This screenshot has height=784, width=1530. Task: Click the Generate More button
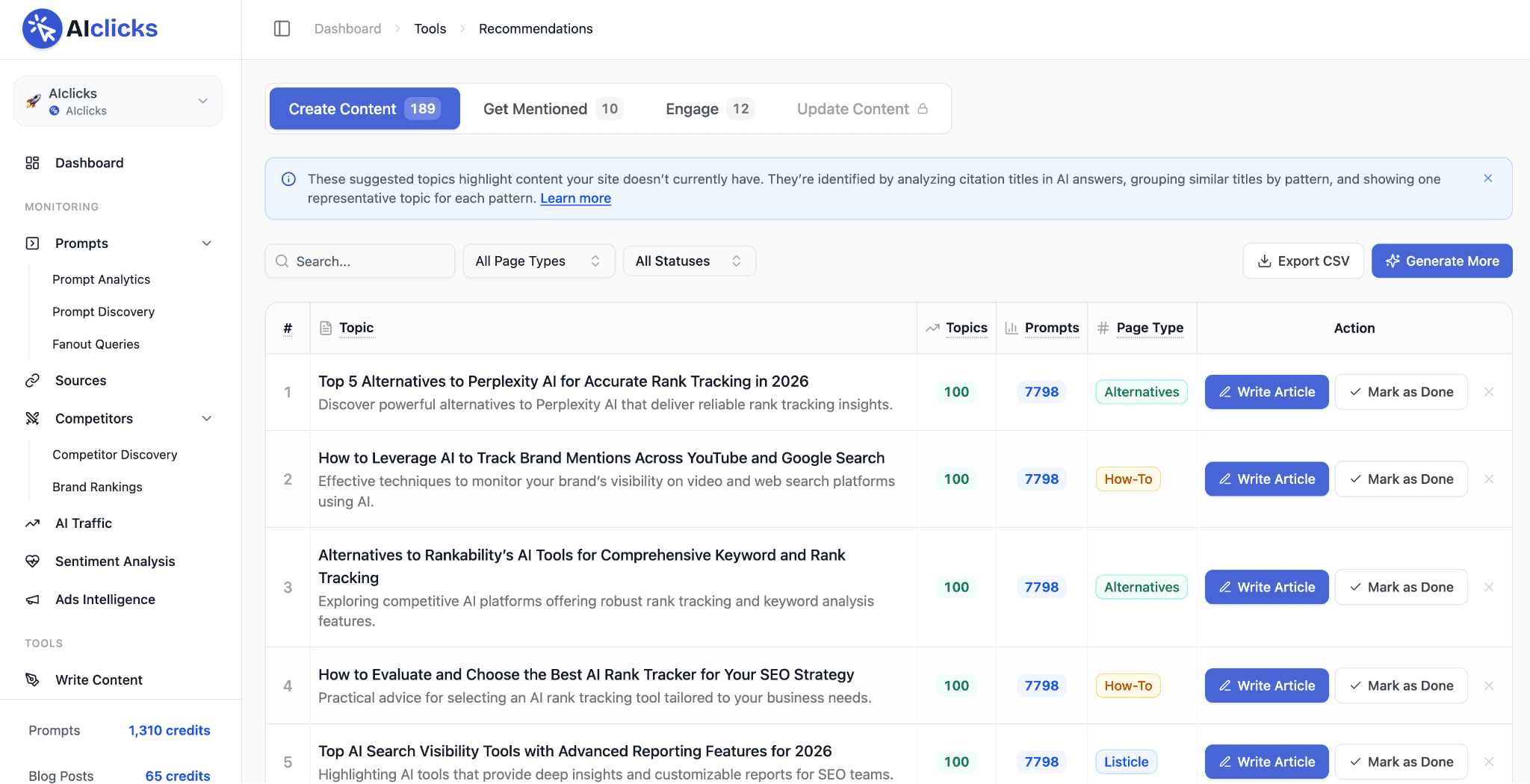click(1442, 261)
